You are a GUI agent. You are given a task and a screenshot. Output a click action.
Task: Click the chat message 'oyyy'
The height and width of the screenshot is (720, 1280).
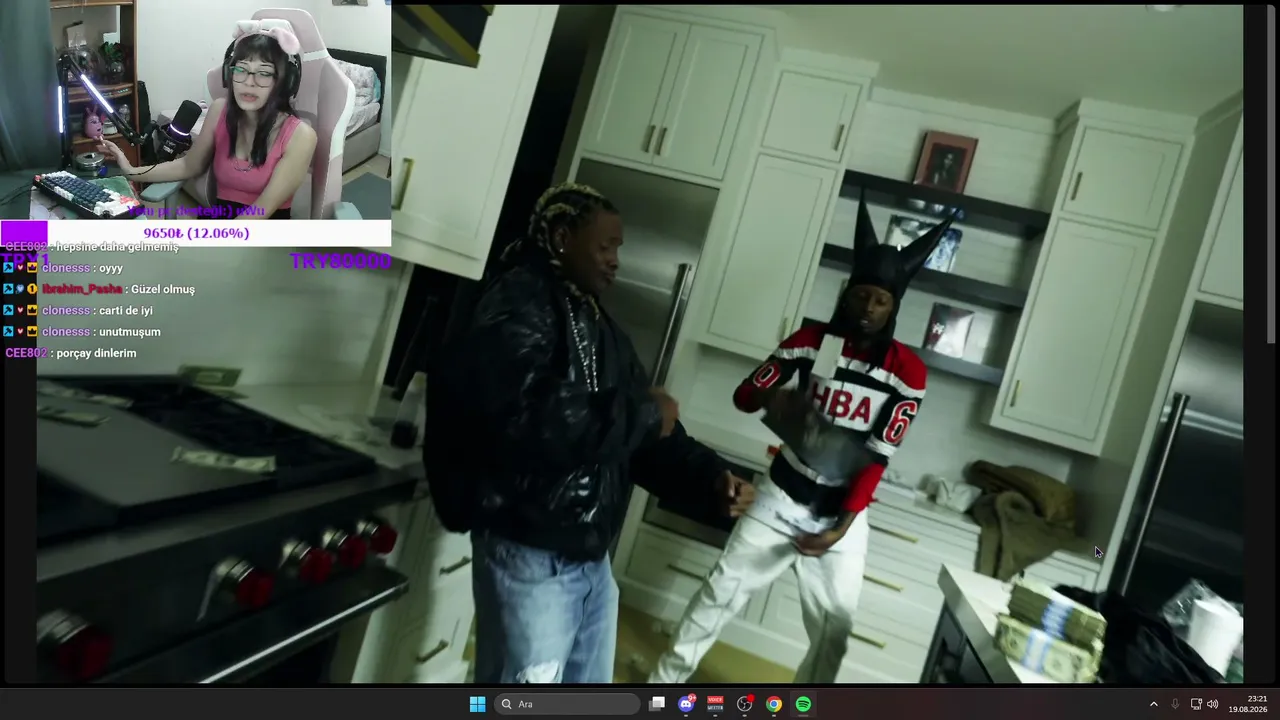[110, 268]
